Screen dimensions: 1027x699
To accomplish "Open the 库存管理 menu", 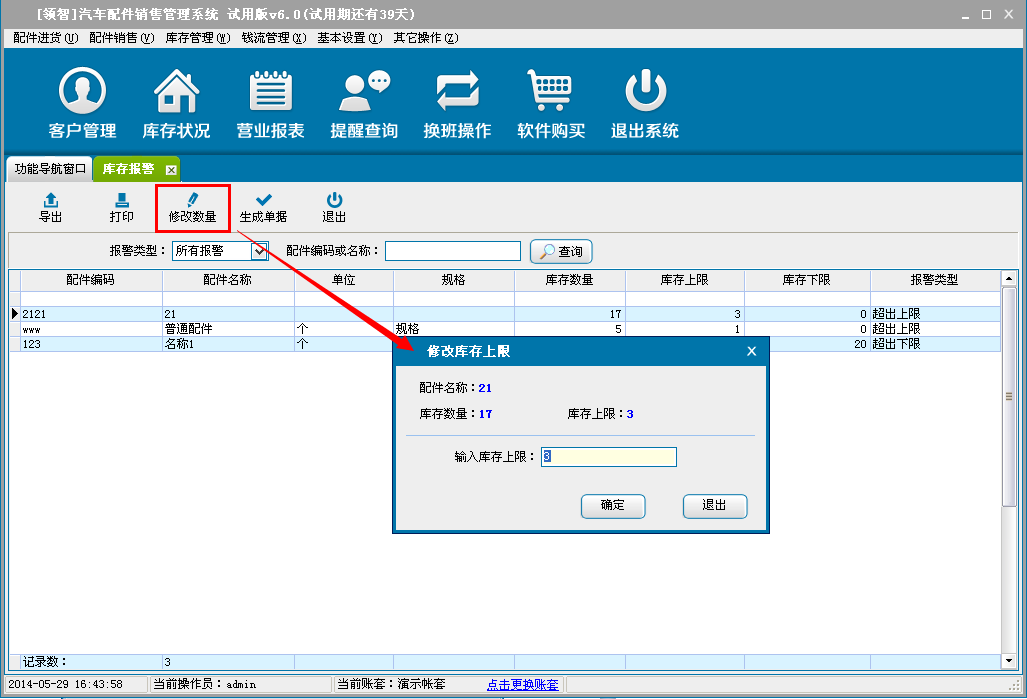I will (197, 38).
